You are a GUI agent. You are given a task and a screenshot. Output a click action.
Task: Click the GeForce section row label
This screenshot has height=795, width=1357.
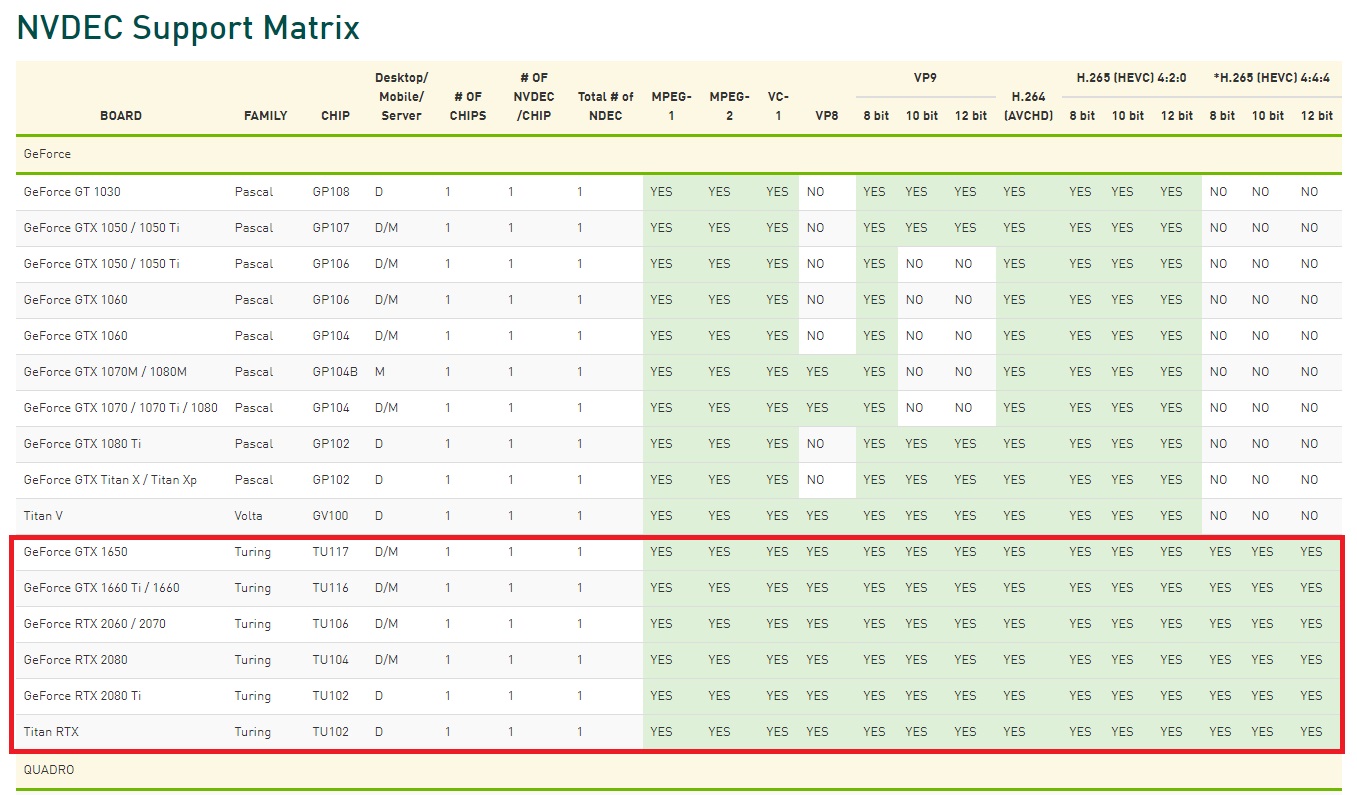[x=47, y=155]
